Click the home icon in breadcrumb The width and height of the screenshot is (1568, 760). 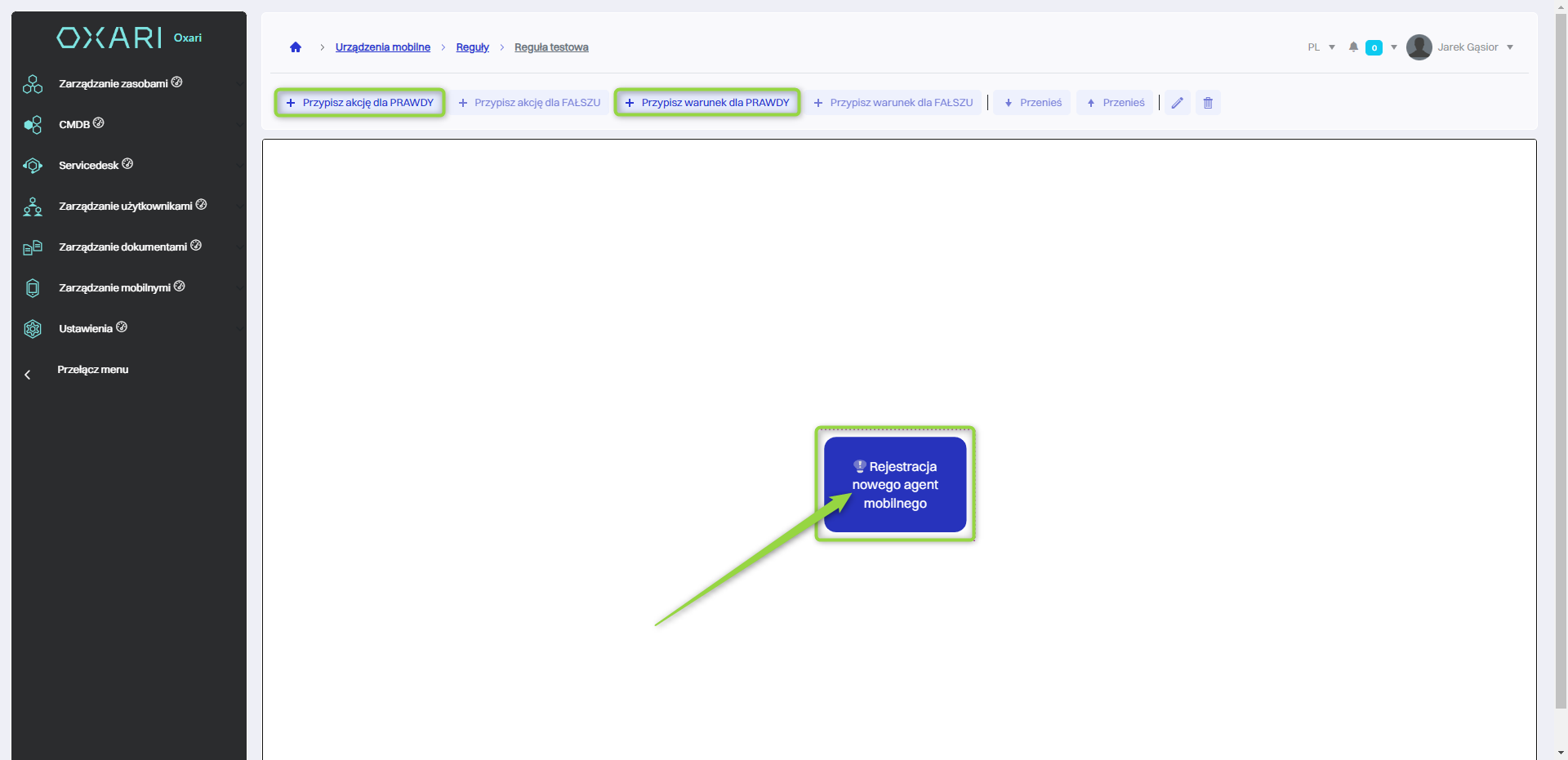(296, 47)
